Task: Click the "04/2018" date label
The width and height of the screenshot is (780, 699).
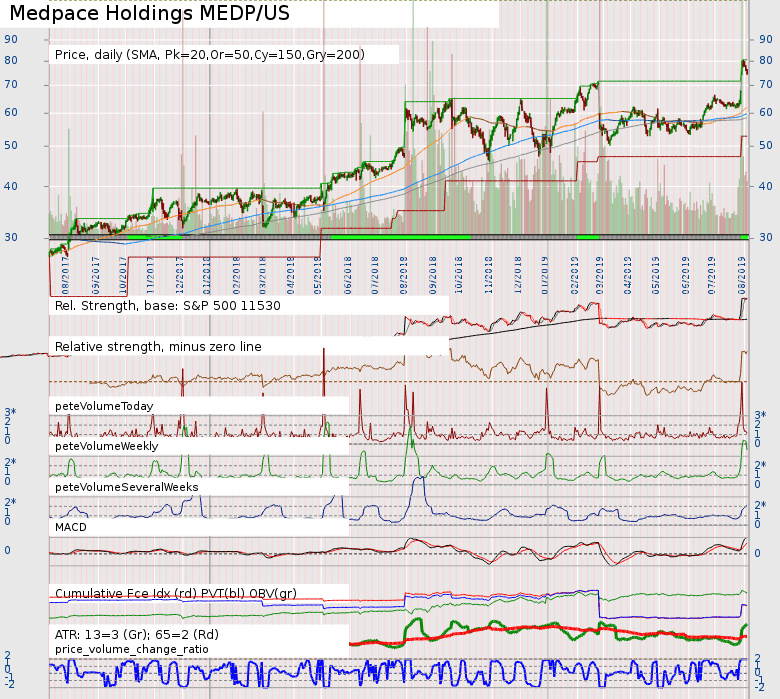Action: [291, 275]
